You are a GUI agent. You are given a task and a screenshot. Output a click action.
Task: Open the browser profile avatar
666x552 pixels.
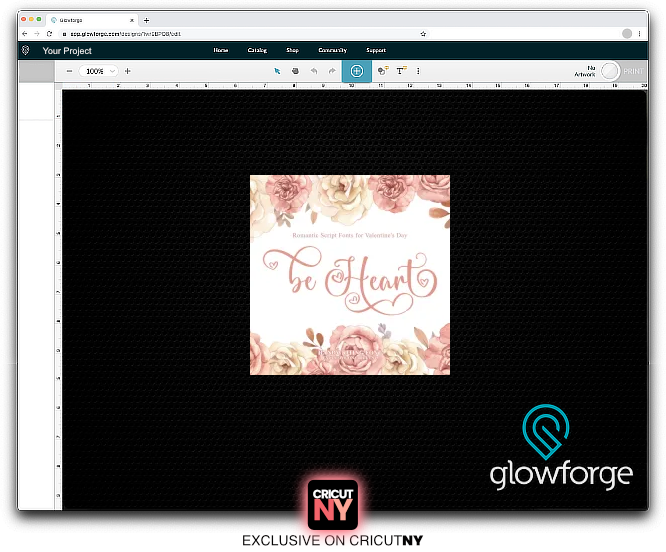point(627,34)
